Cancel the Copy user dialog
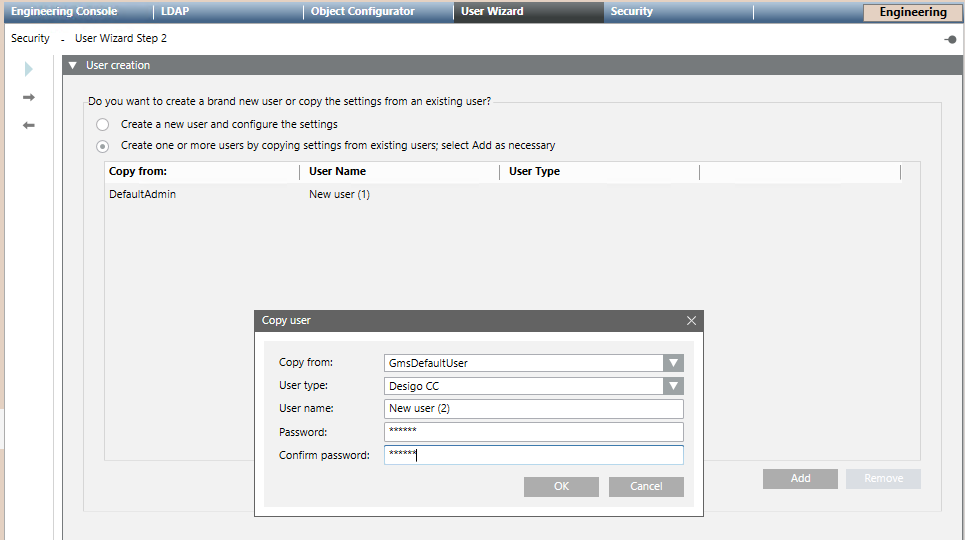This screenshot has height=540, width=965. click(646, 487)
